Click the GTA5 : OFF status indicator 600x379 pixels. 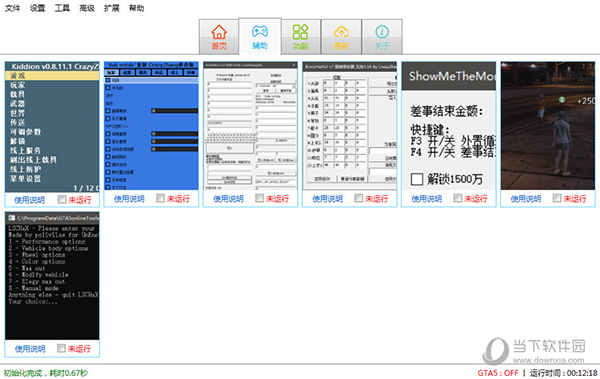point(497,373)
